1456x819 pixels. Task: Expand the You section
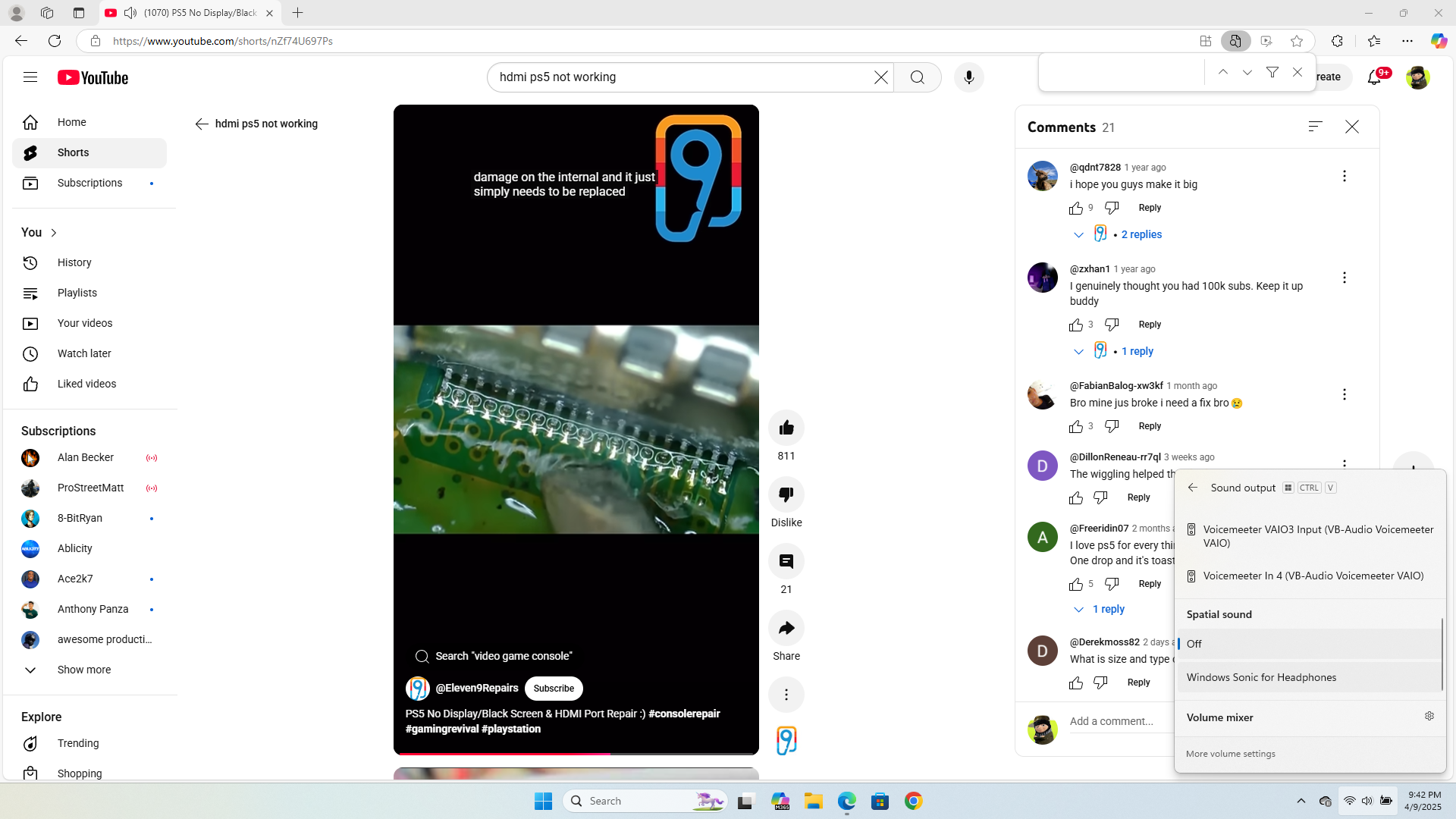(x=39, y=232)
